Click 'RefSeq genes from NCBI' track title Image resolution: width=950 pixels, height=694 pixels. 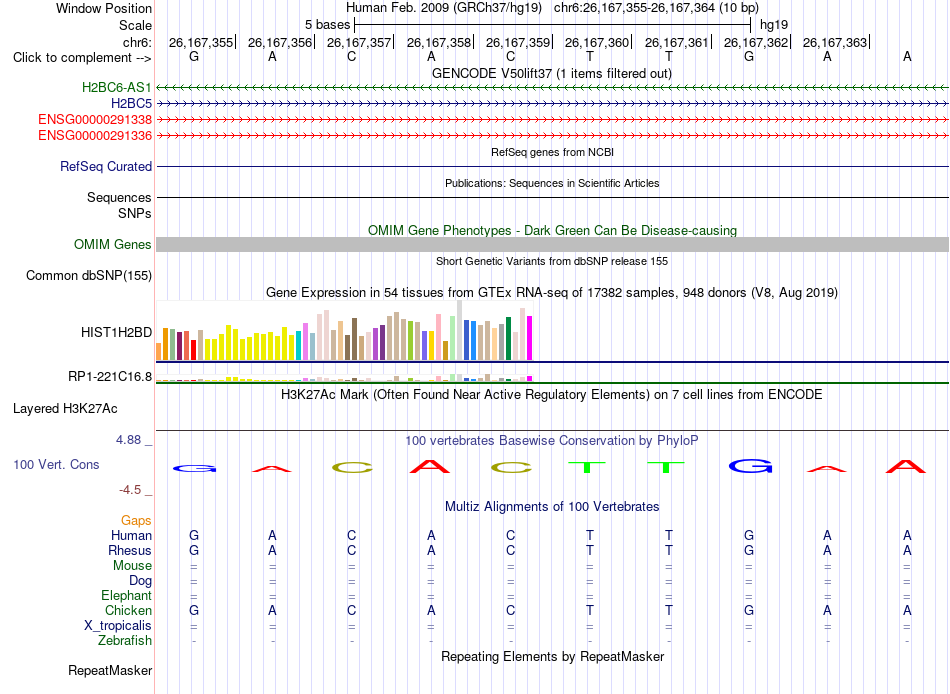pos(552,152)
